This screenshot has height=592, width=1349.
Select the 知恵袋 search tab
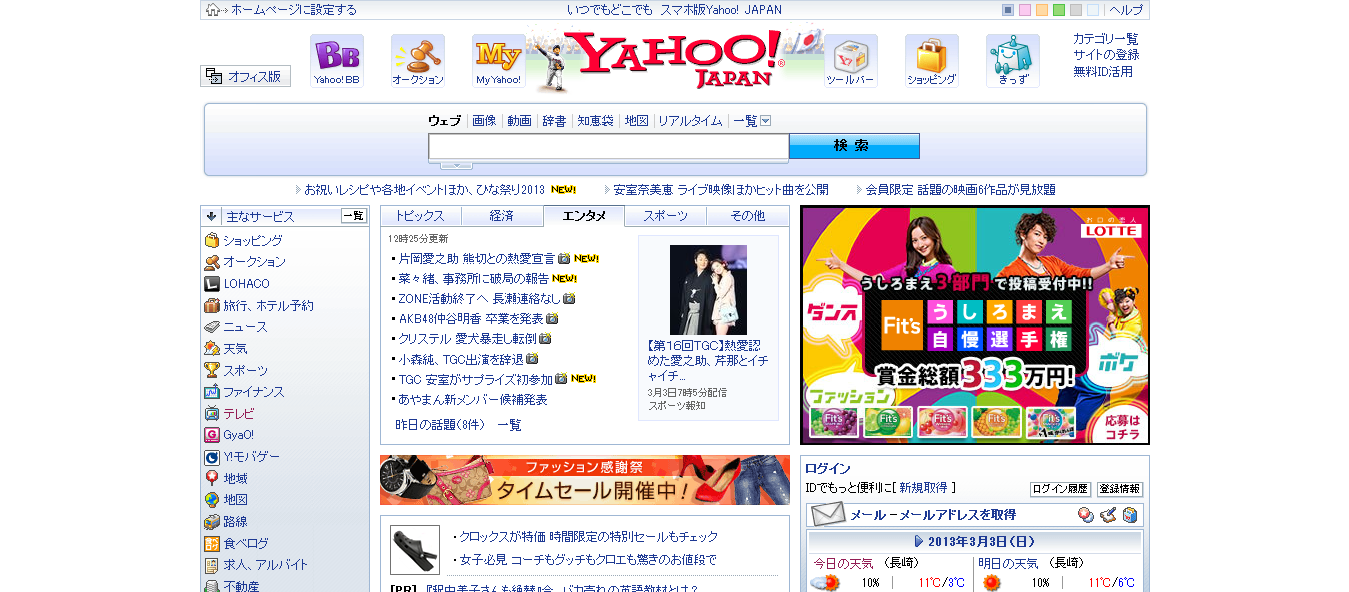click(x=595, y=121)
